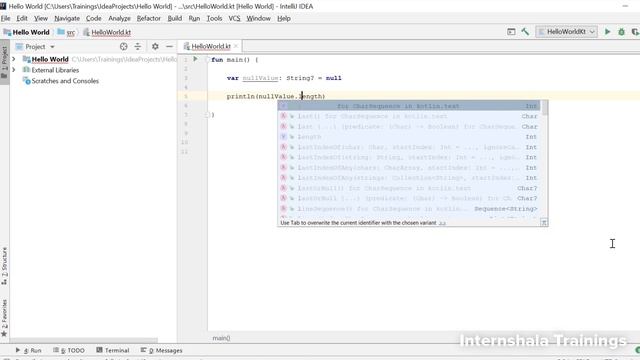Start debugging with the bug icon
This screenshot has width=640, height=360.
(621, 32)
